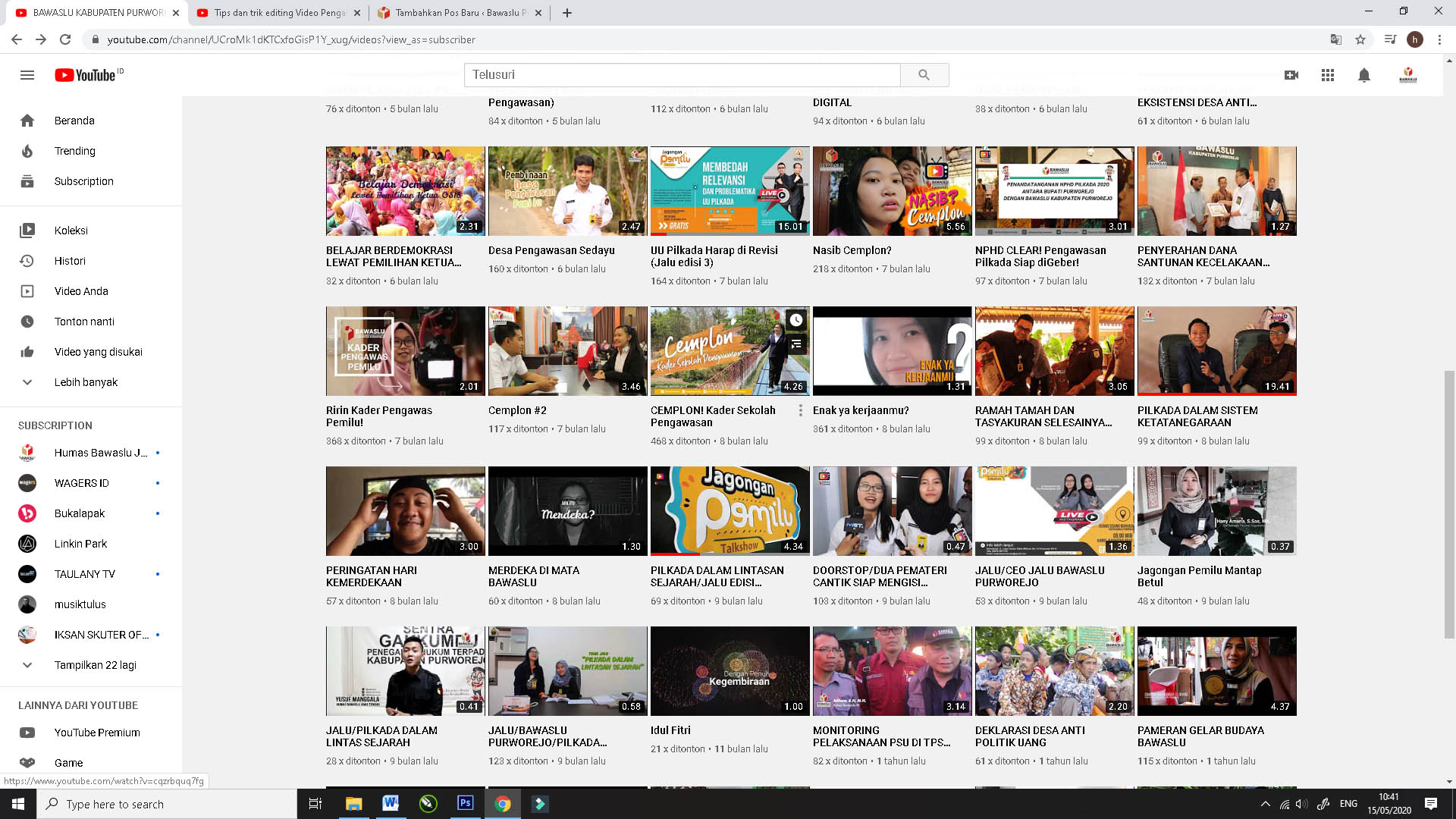This screenshot has width=1456, height=819.
Task: Open Photoshop from the taskbar
Action: pos(465,803)
